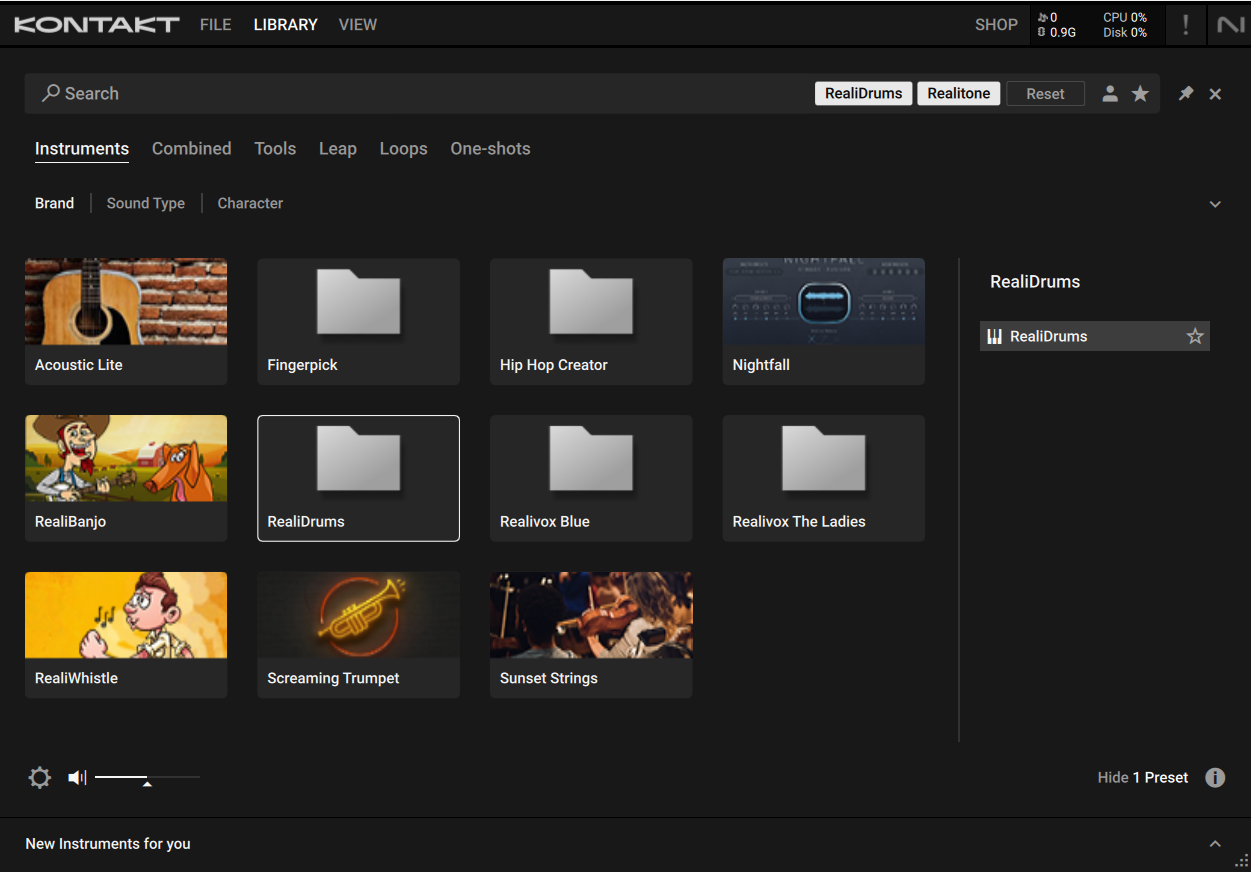Click the Sunset Strings label text
Image resolution: width=1251 pixels, height=872 pixels.
(548, 678)
